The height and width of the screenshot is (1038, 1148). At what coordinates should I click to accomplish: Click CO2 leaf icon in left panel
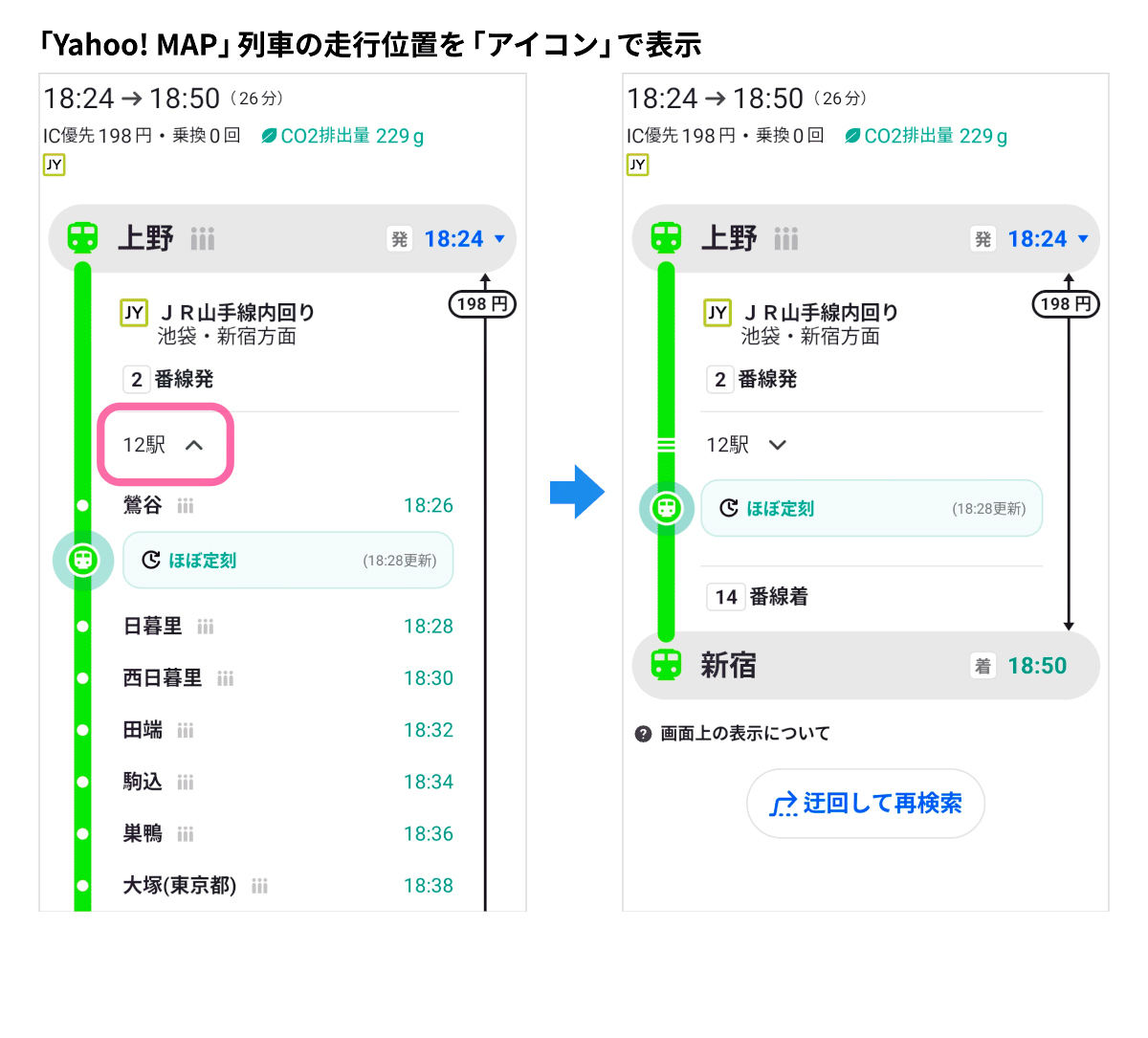269,136
